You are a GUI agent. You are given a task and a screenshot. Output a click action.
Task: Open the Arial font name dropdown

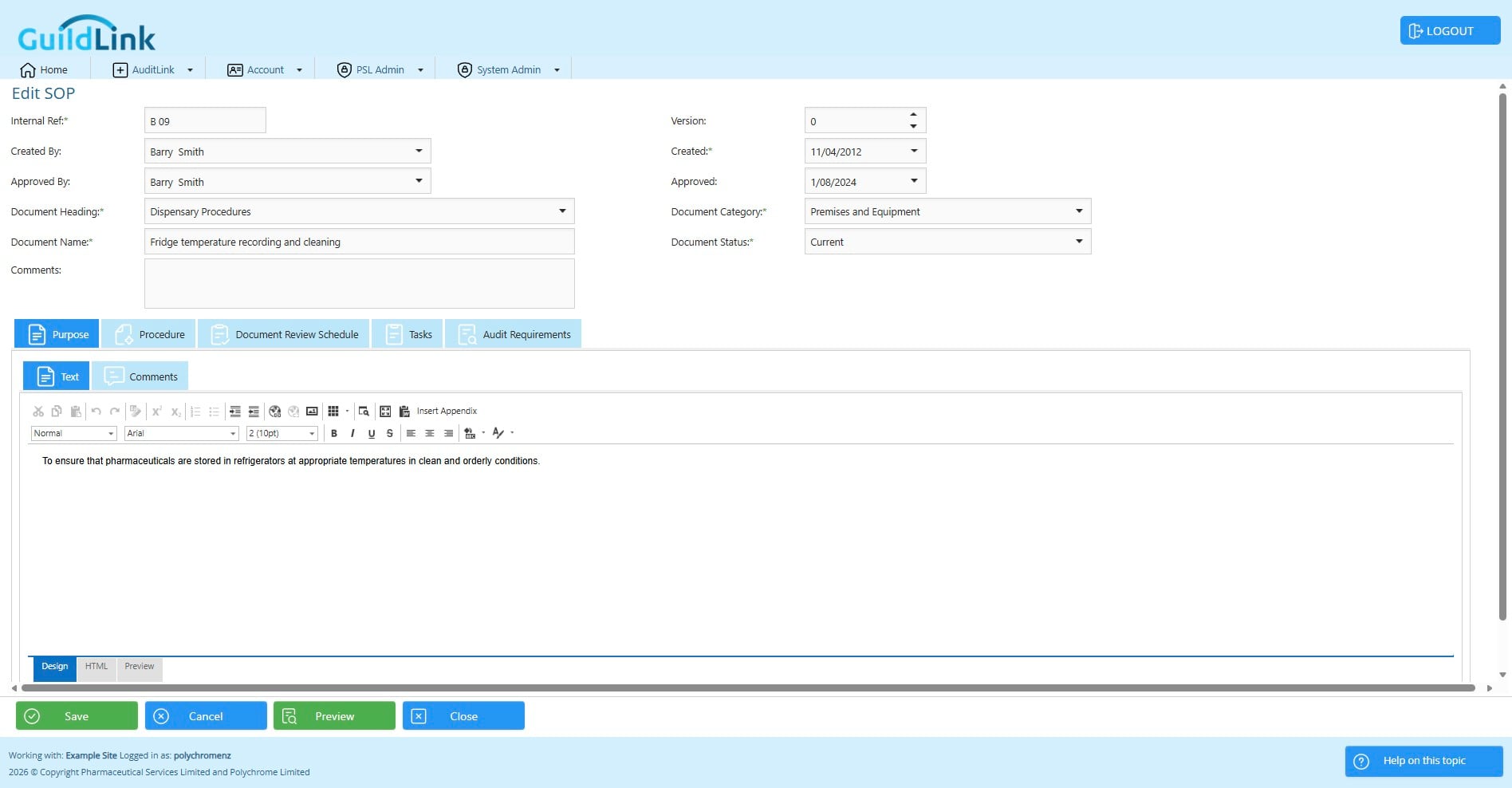click(x=182, y=433)
